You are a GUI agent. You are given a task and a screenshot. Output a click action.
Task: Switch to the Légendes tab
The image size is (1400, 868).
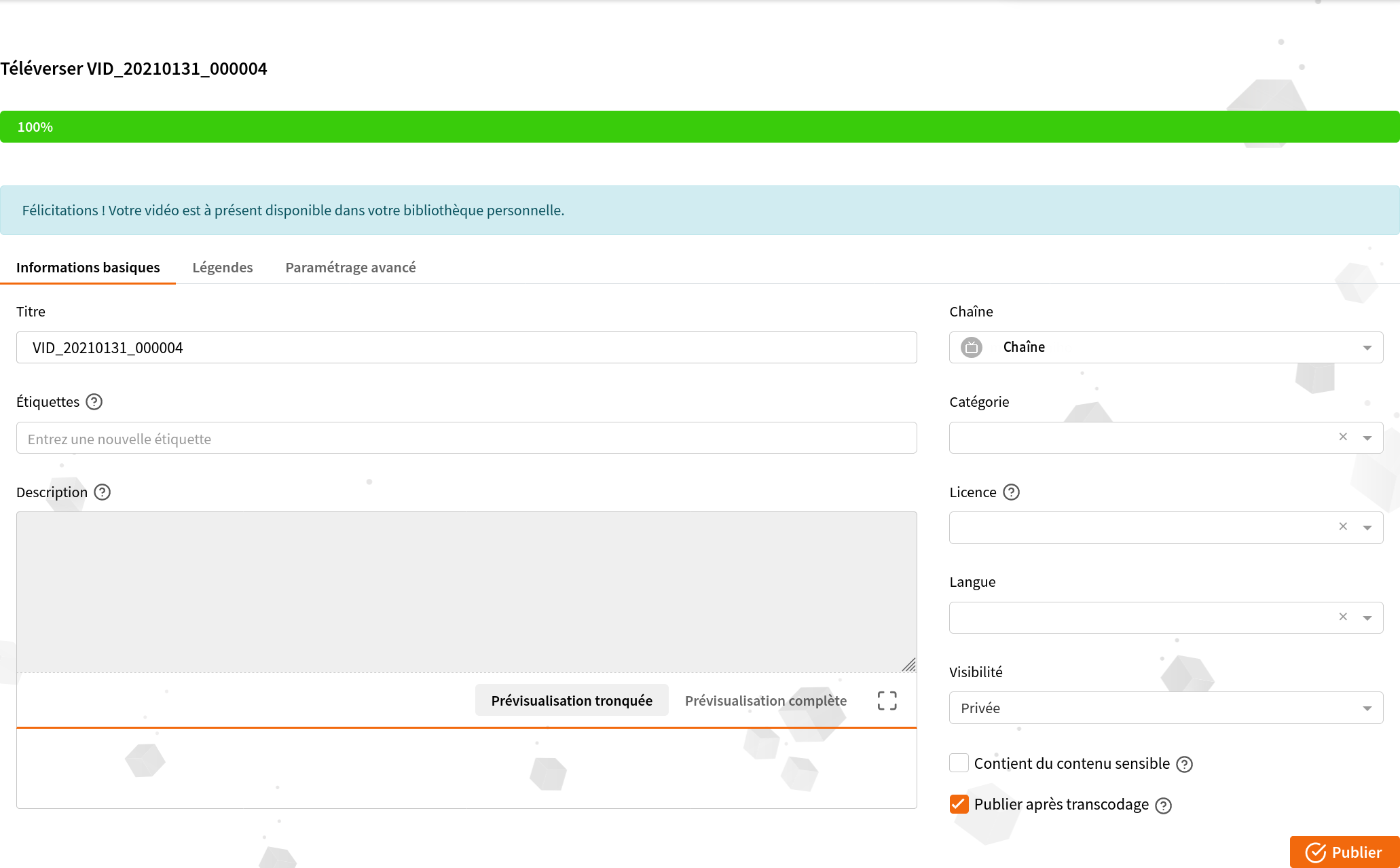[222, 268]
